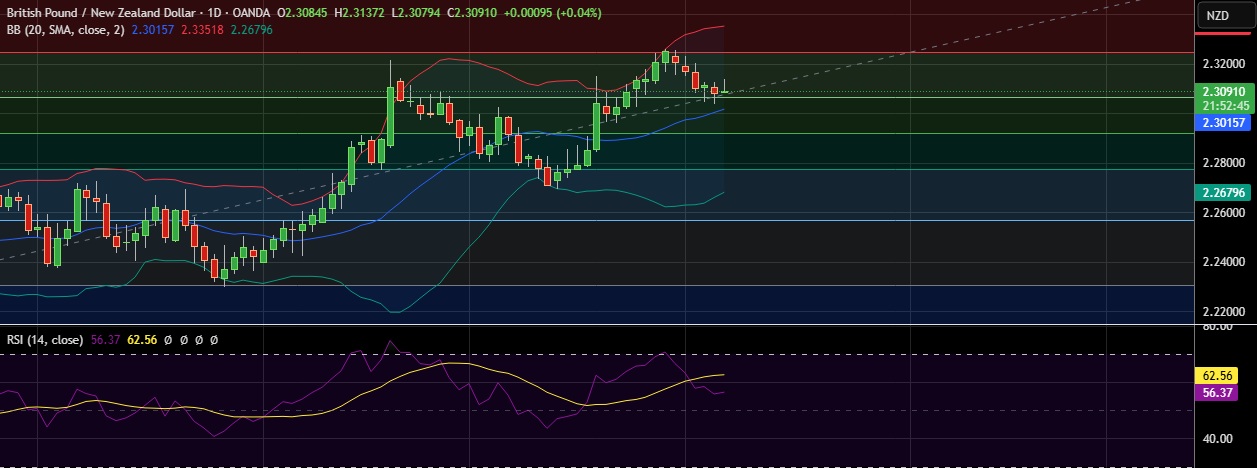This screenshot has height=468, width=1257.
Task: Click the purple RSI value label 56.37
Action: coord(1216,392)
